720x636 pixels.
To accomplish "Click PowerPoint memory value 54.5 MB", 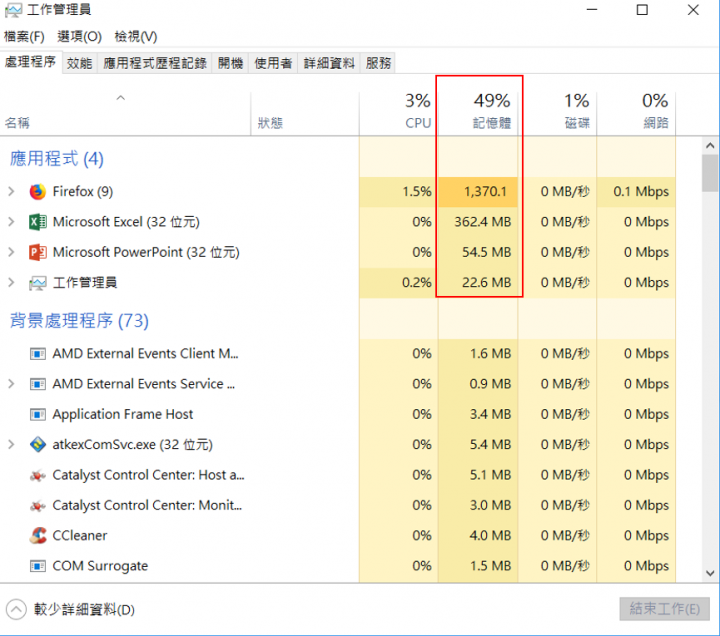I will tap(486, 252).
